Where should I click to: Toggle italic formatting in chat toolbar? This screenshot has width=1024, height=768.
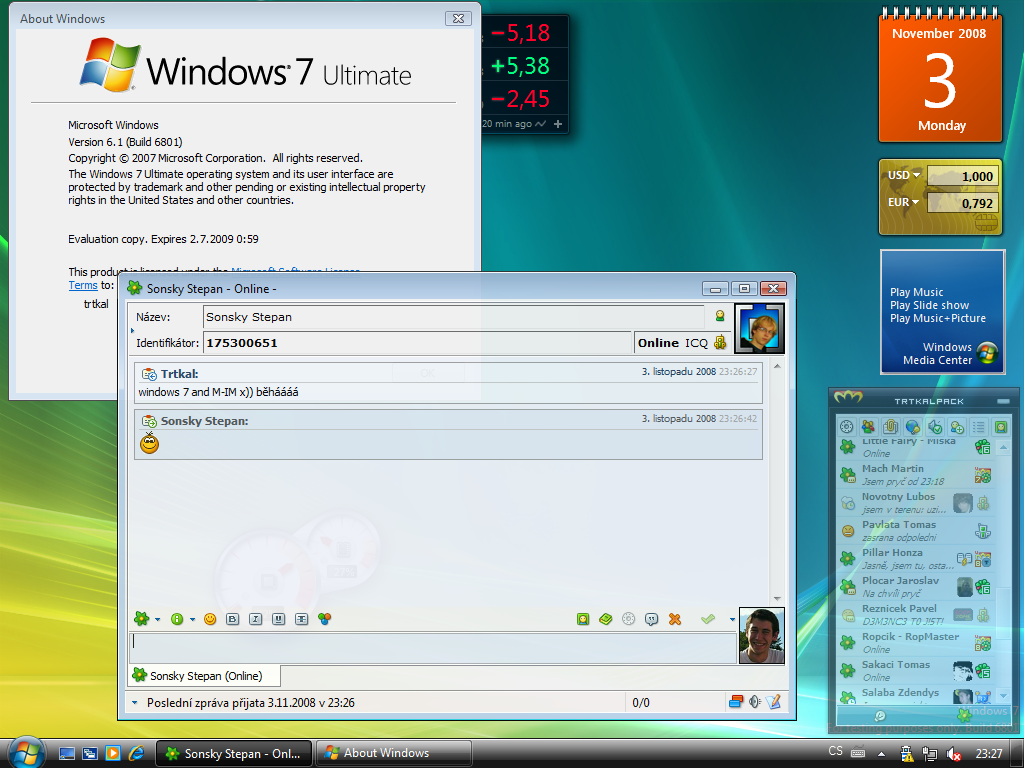(255, 619)
